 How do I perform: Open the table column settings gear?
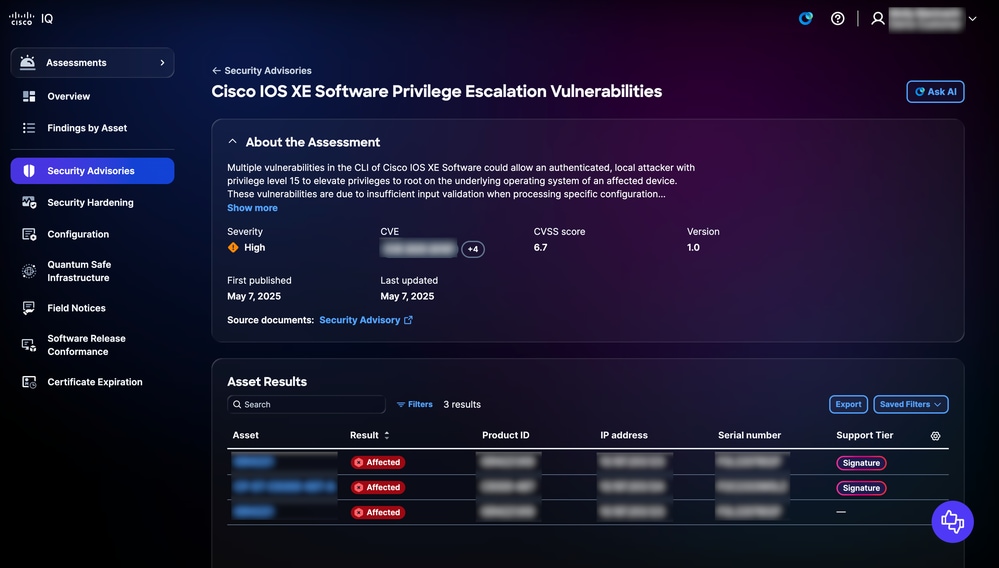pyautogui.click(x=935, y=436)
